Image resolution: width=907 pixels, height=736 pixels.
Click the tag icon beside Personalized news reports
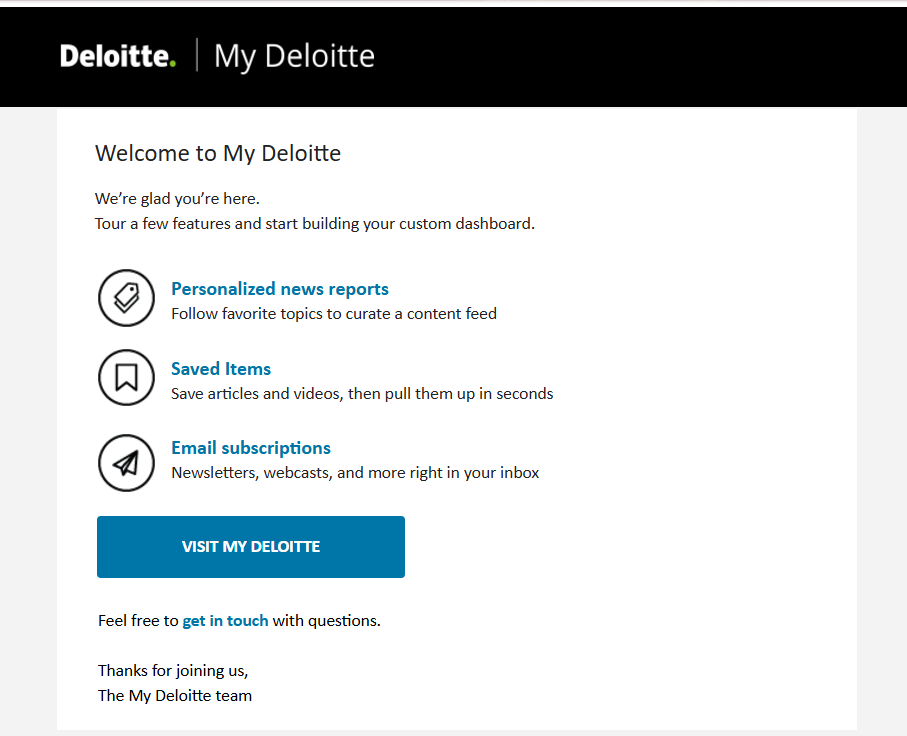coord(127,298)
